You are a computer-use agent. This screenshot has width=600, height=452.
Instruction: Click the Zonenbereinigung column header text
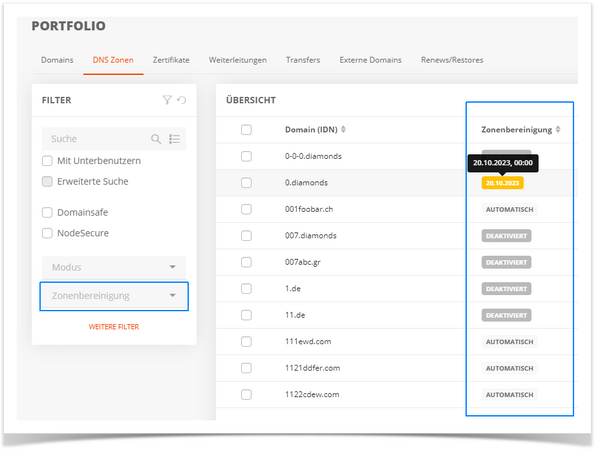point(517,130)
